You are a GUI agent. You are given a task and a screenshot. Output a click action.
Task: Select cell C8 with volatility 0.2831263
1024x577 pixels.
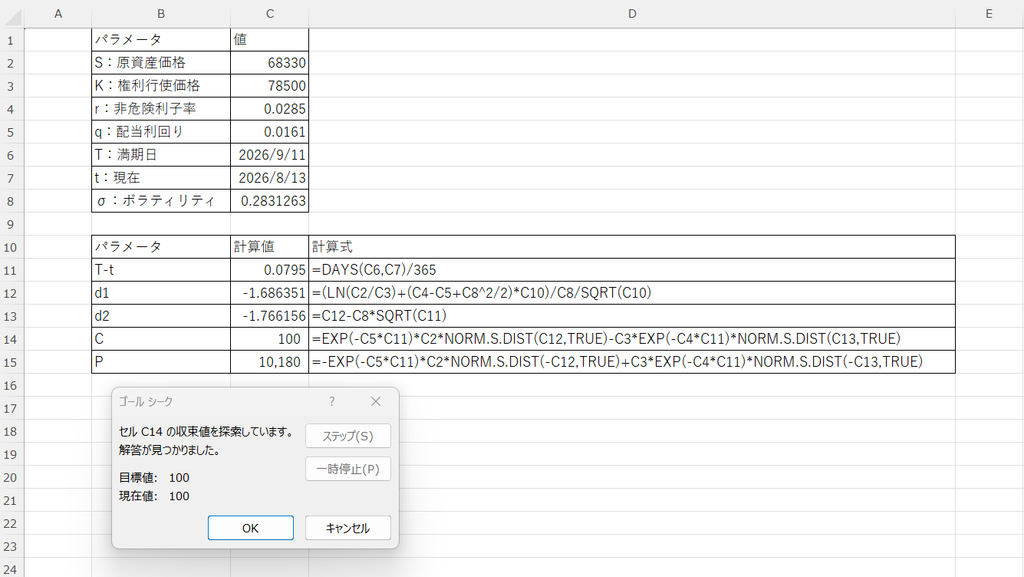click(270, 200)
